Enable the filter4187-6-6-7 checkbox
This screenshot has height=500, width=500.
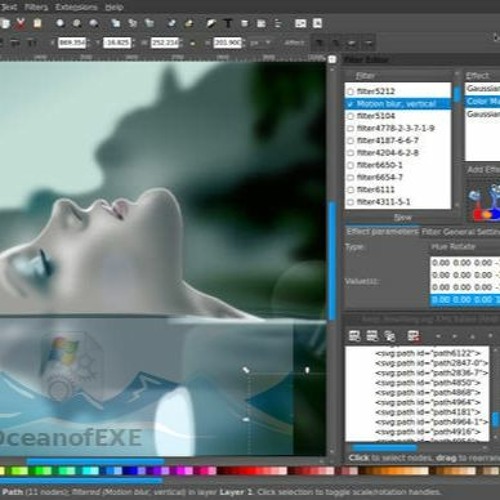click(350, 141)
